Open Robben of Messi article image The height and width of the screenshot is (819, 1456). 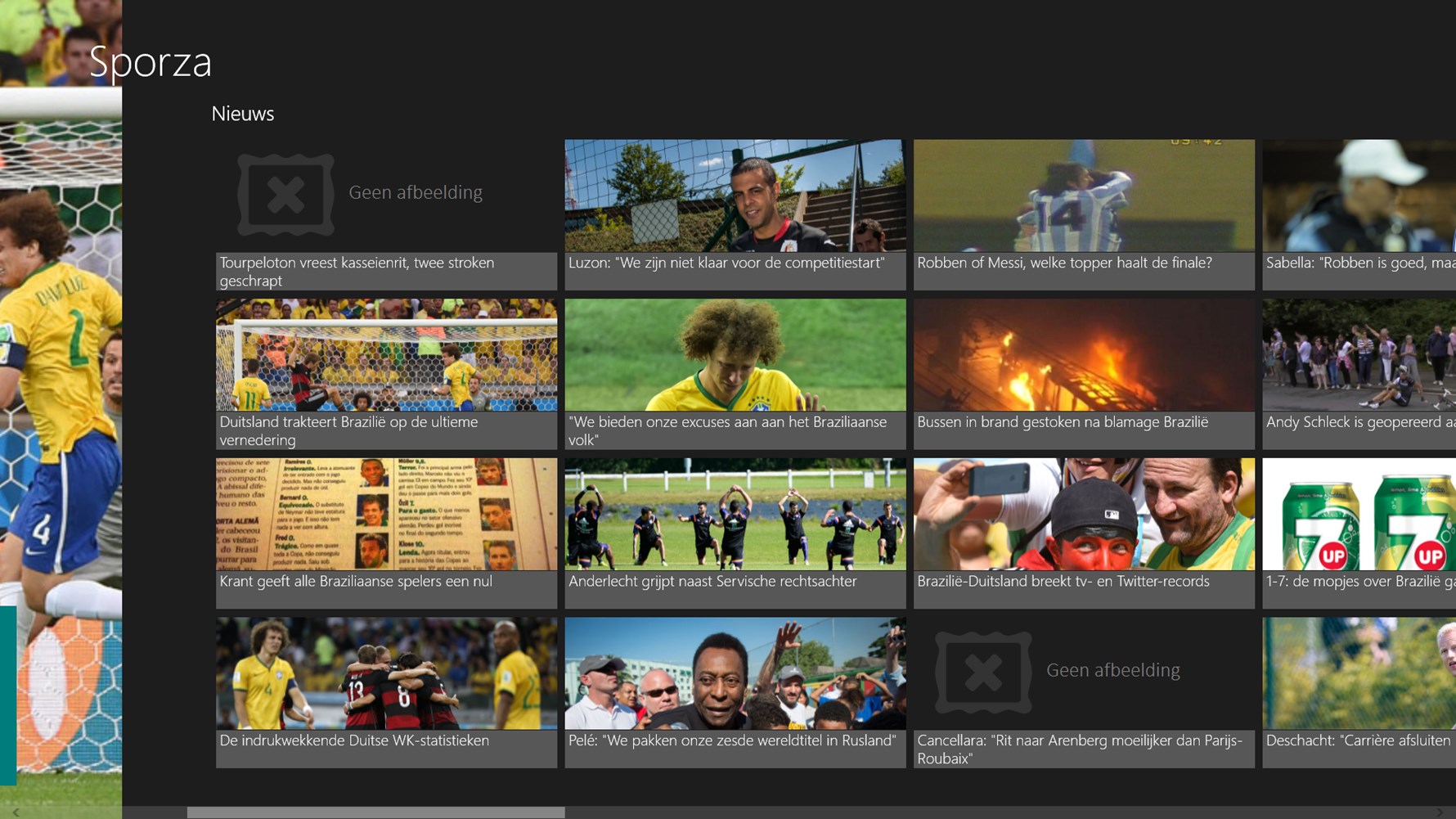[1084, 196]
